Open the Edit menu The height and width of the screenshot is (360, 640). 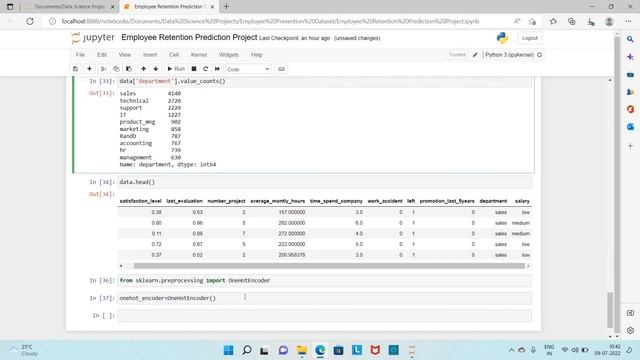pos(102,55)
